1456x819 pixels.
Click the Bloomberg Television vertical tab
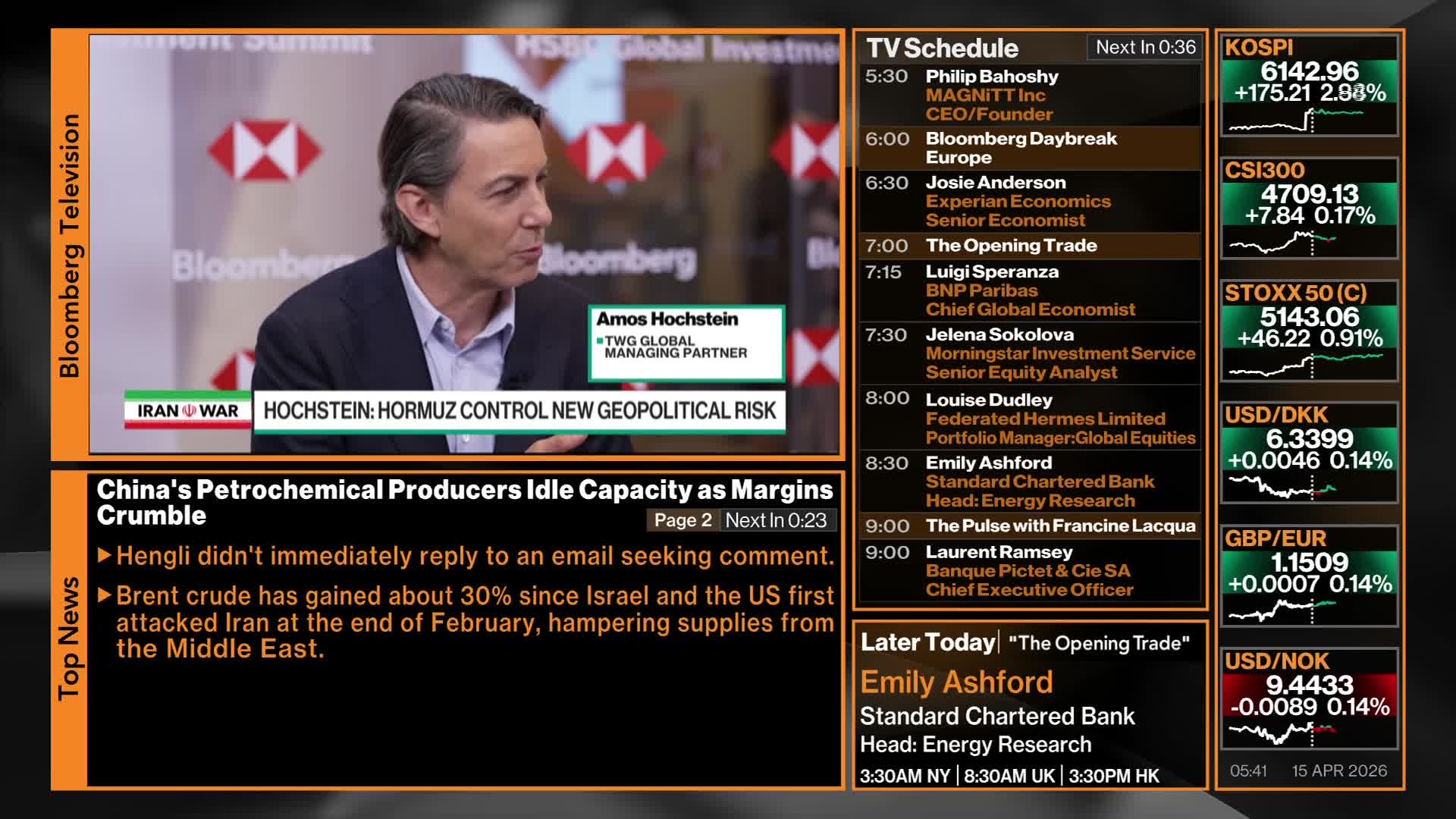tap(69, 245)
